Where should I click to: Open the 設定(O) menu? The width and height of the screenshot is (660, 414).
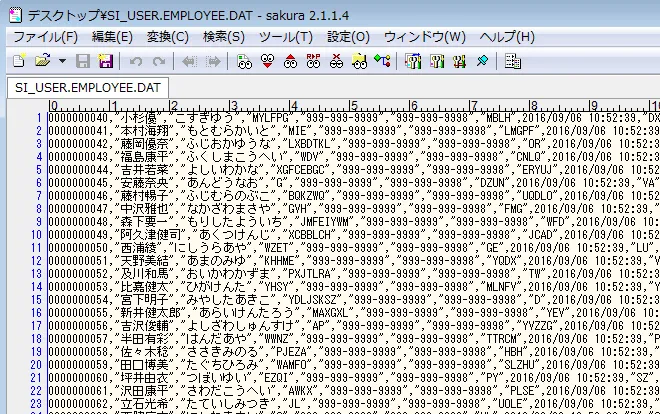349,37
